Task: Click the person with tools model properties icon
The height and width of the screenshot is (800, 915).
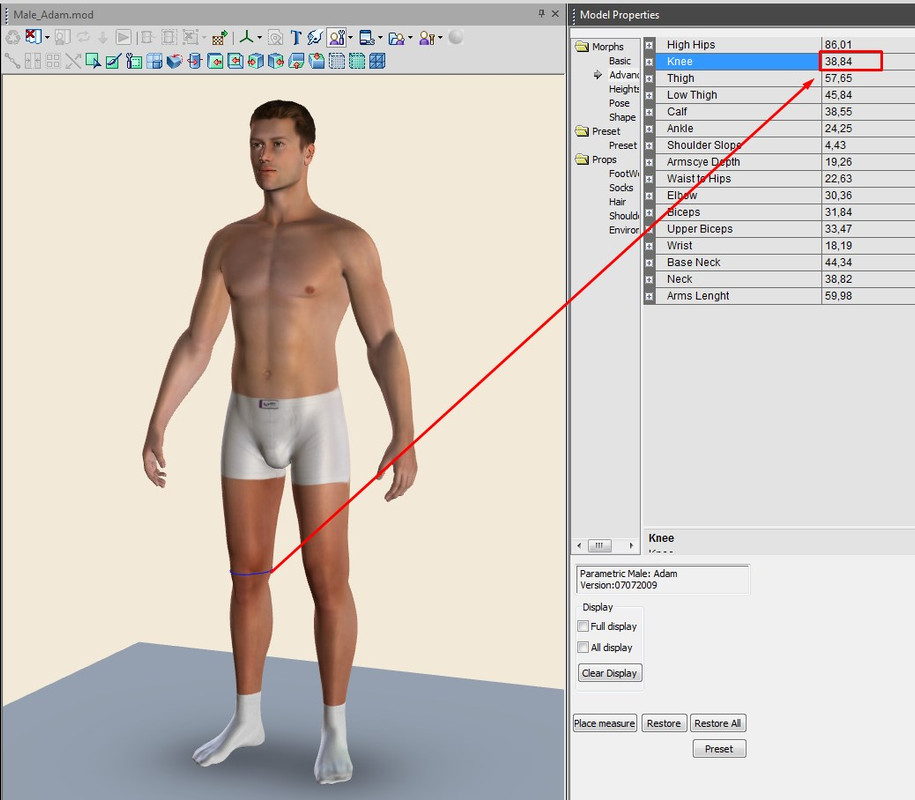Action: 337,37
